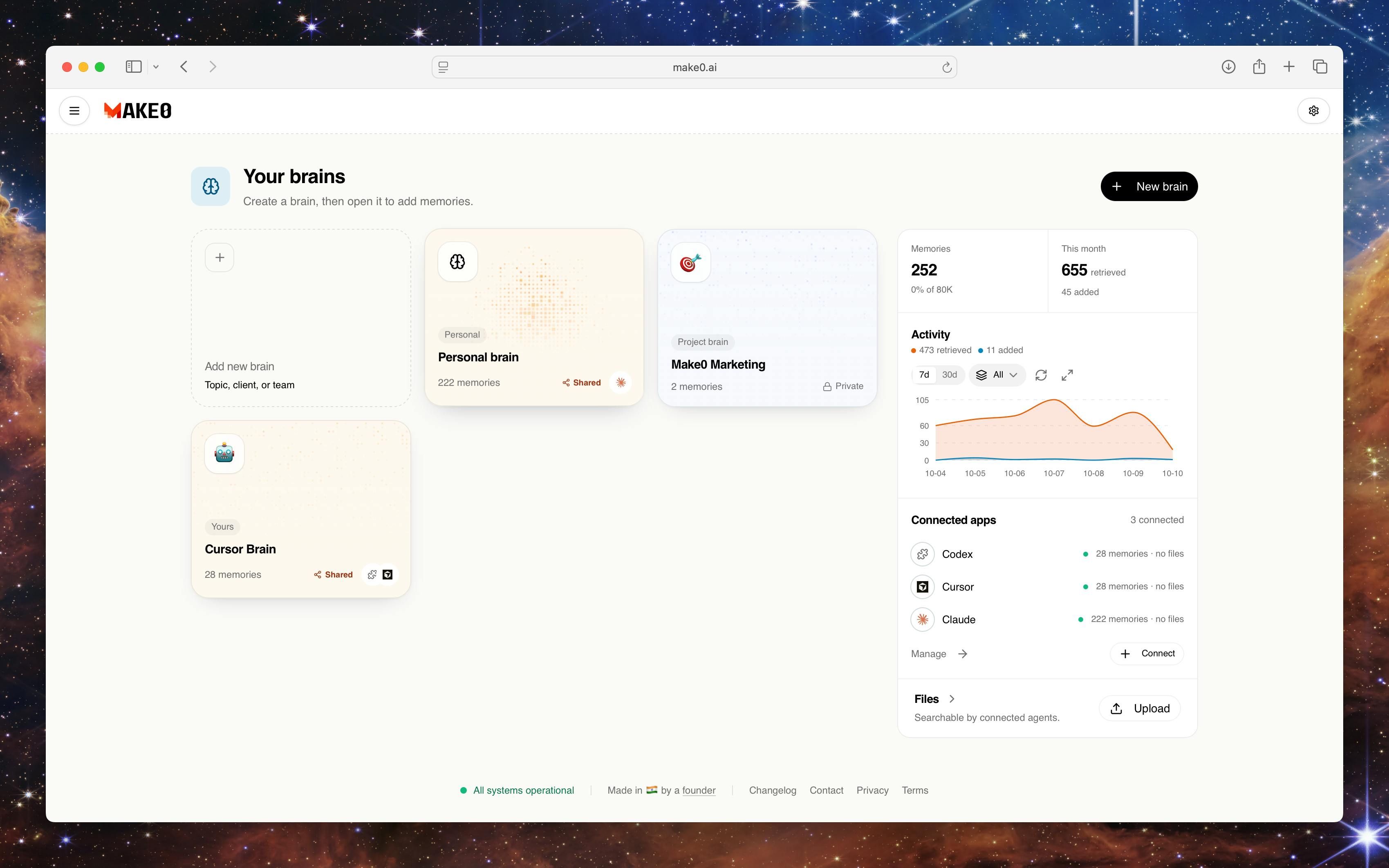
Task: Go back in Safari
Action: [184, 67]
